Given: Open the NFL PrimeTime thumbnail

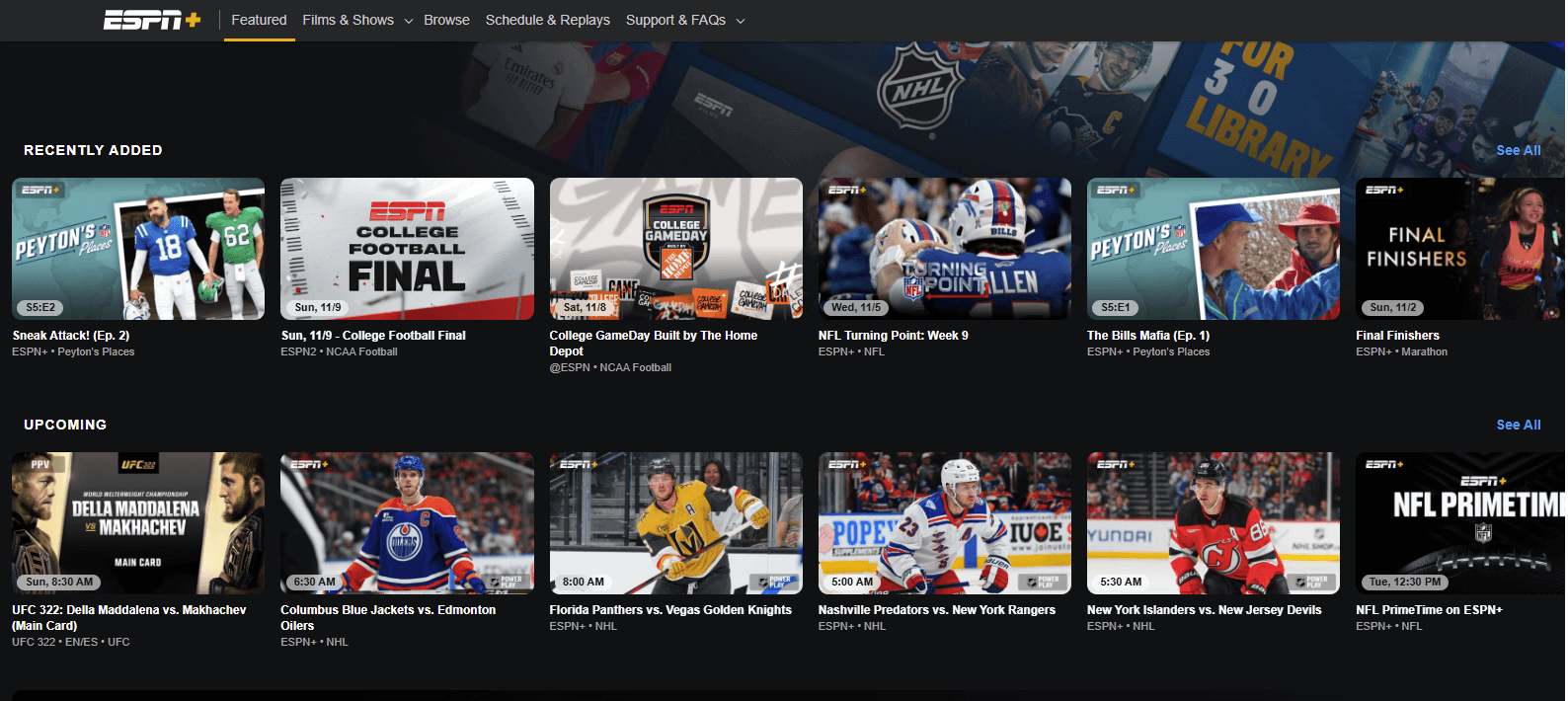Looking at the screenshot, I should (x=1461, y=523).
